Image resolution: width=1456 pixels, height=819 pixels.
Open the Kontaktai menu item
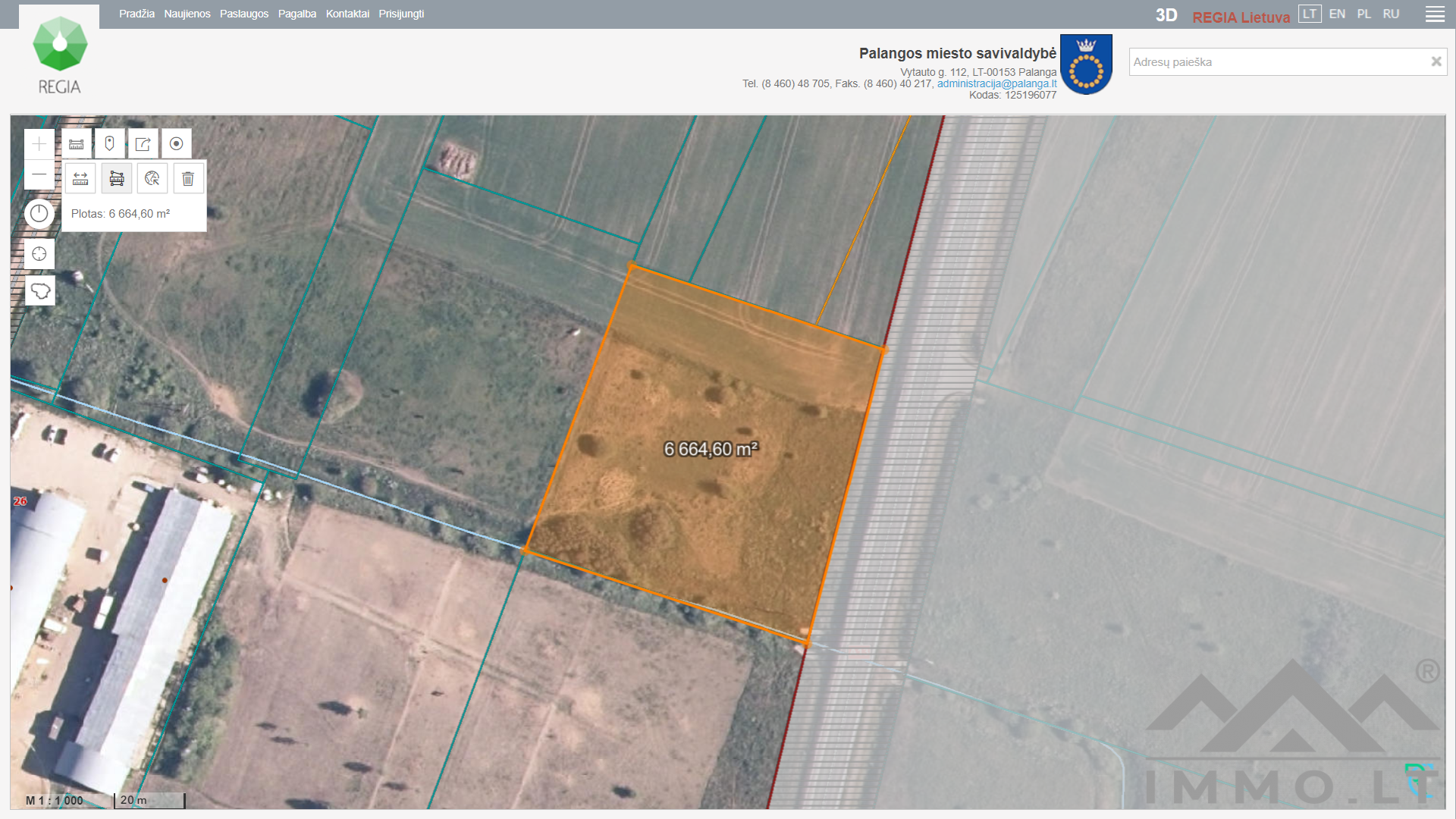347,14
